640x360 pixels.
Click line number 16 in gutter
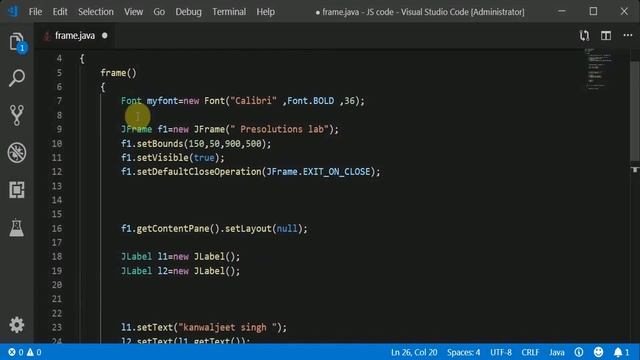[57, 228]
